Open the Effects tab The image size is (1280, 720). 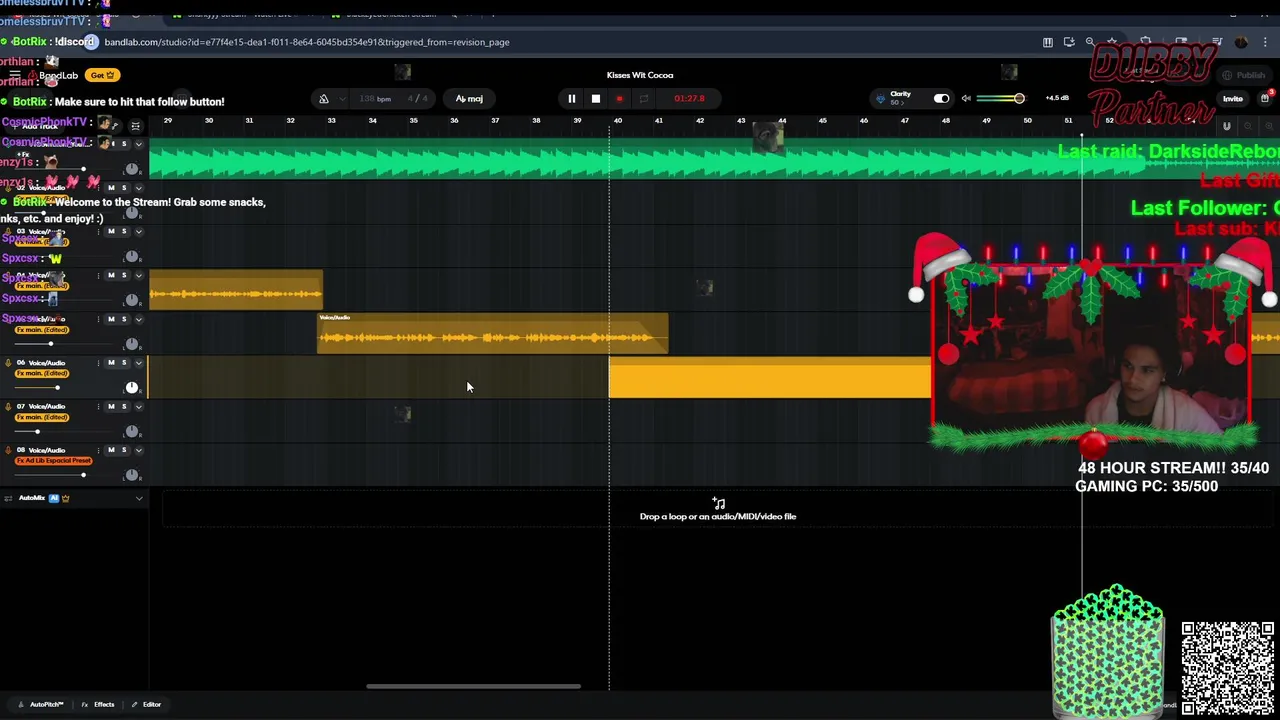(x=98, y=705)
